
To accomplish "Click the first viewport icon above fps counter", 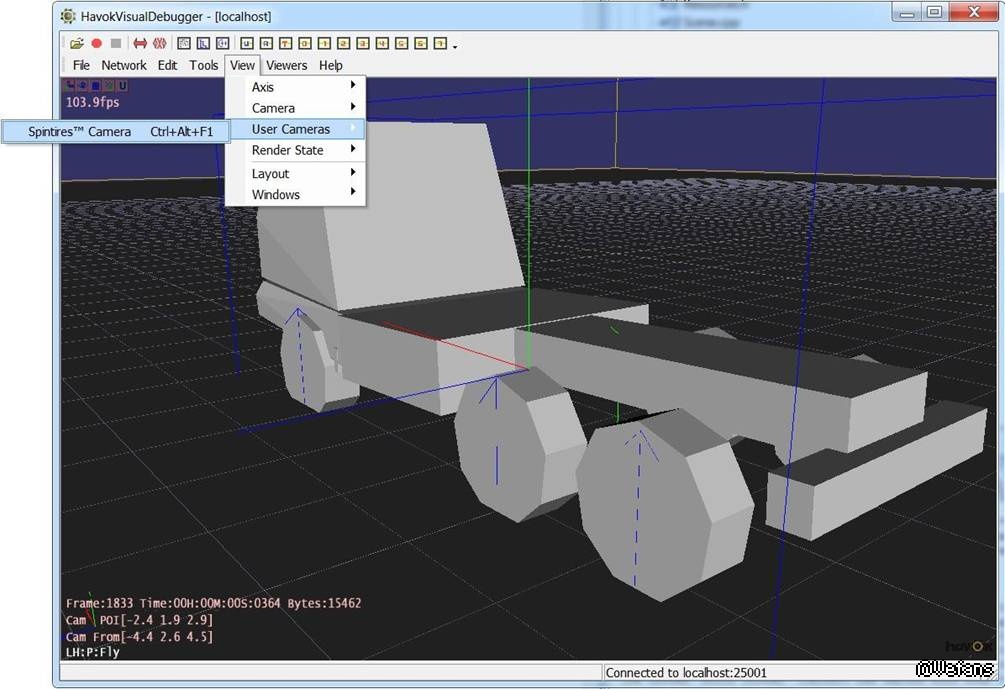I will tap(71, 86).
